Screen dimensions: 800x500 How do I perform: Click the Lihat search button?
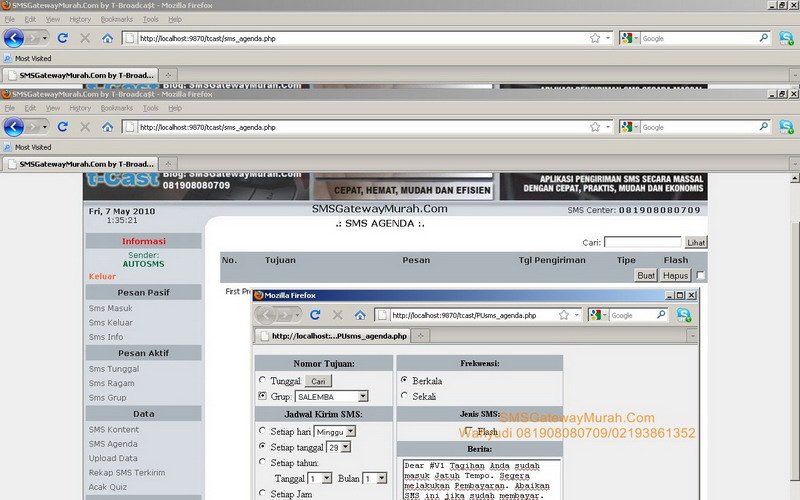pyautogui.click(x=696, y=242)
